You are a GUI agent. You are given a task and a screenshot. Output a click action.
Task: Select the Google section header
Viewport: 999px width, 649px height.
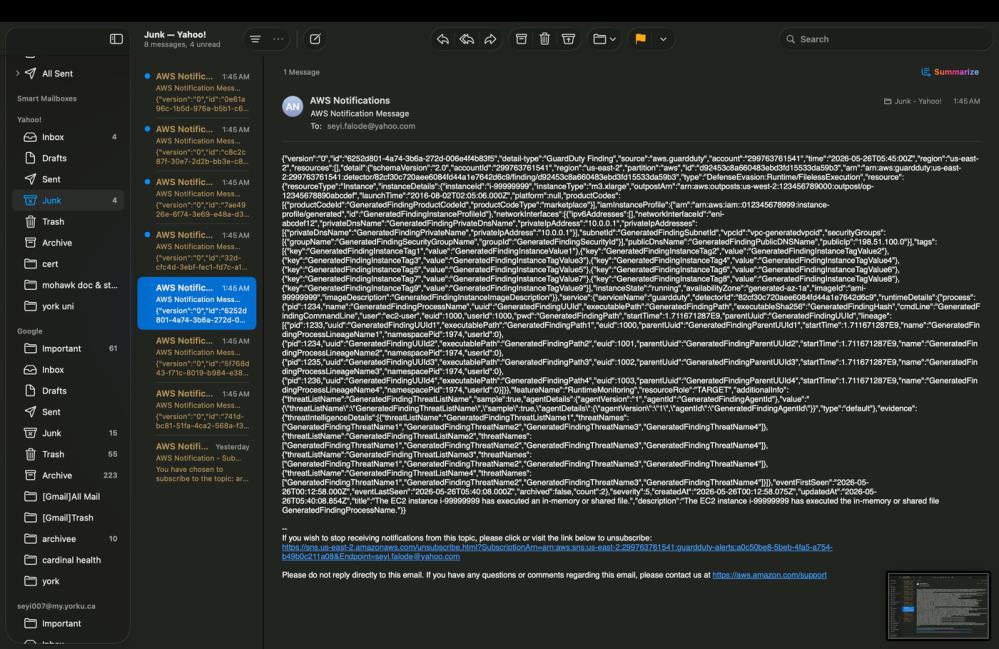30,331
